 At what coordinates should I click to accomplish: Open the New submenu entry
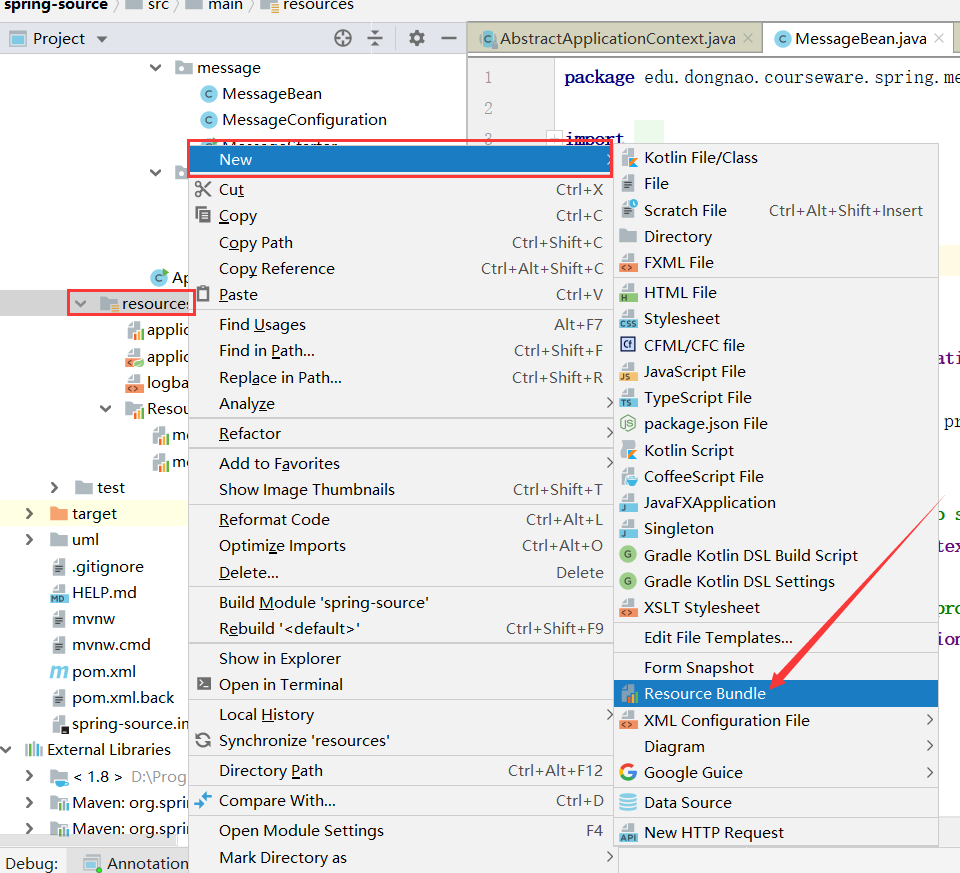coord(401,159)
